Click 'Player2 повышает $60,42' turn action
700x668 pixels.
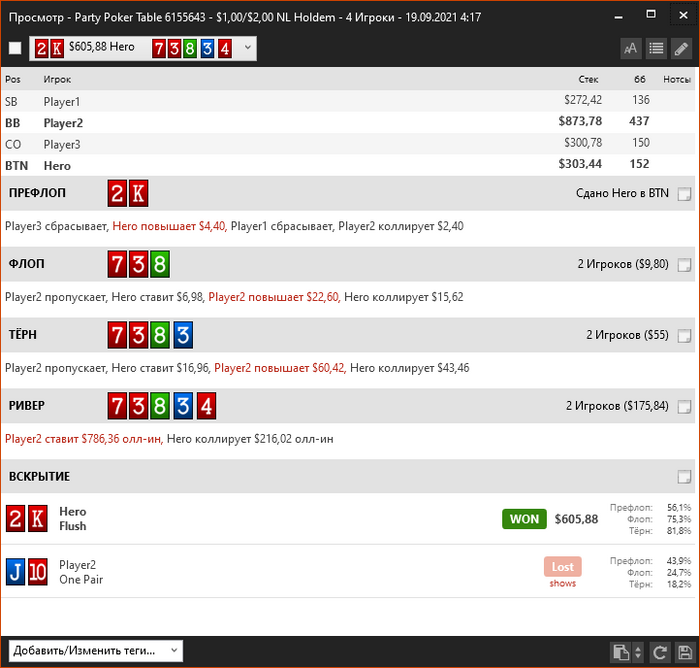(280, 368)
